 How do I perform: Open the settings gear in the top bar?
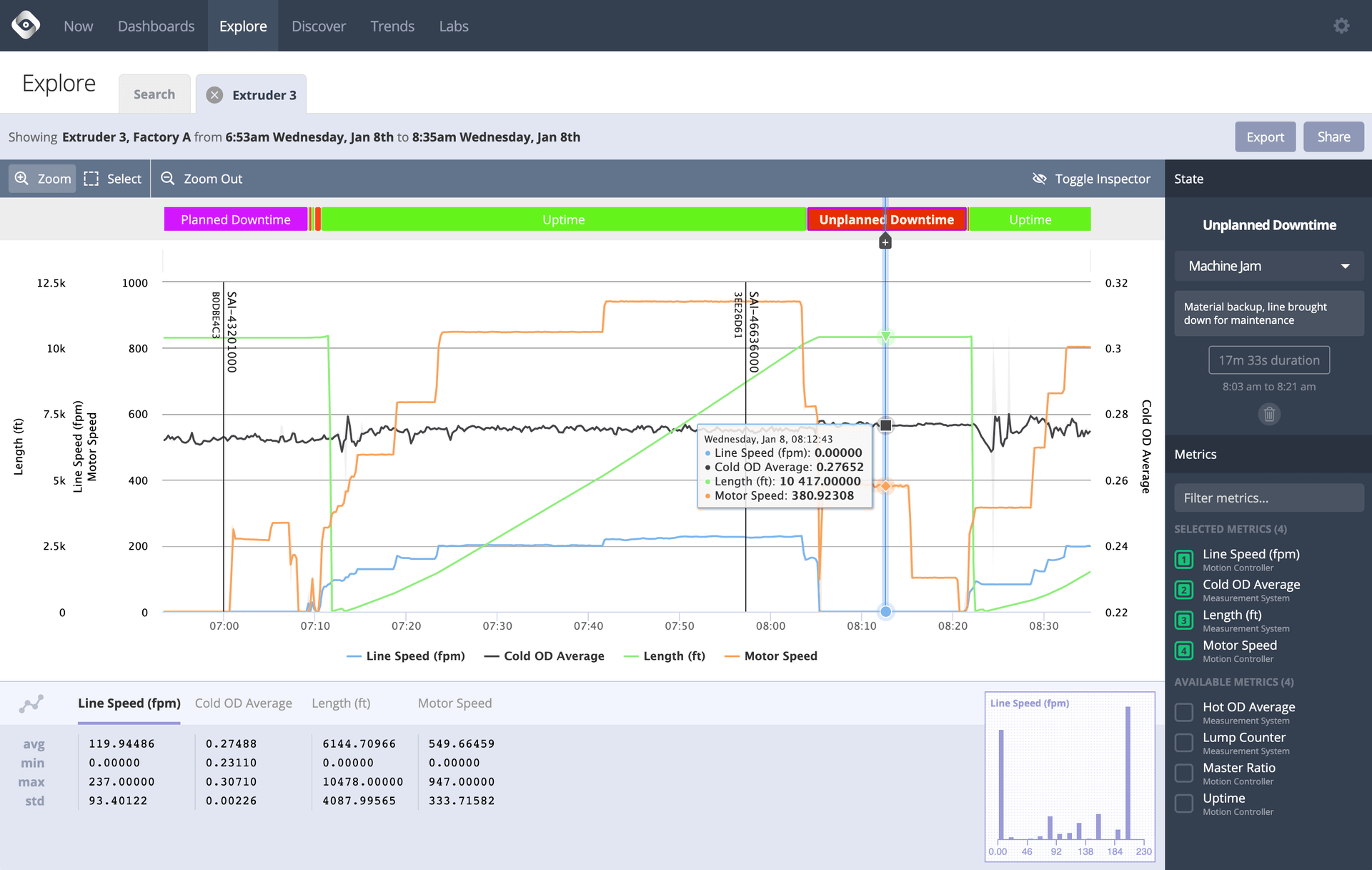[1341, 25]
